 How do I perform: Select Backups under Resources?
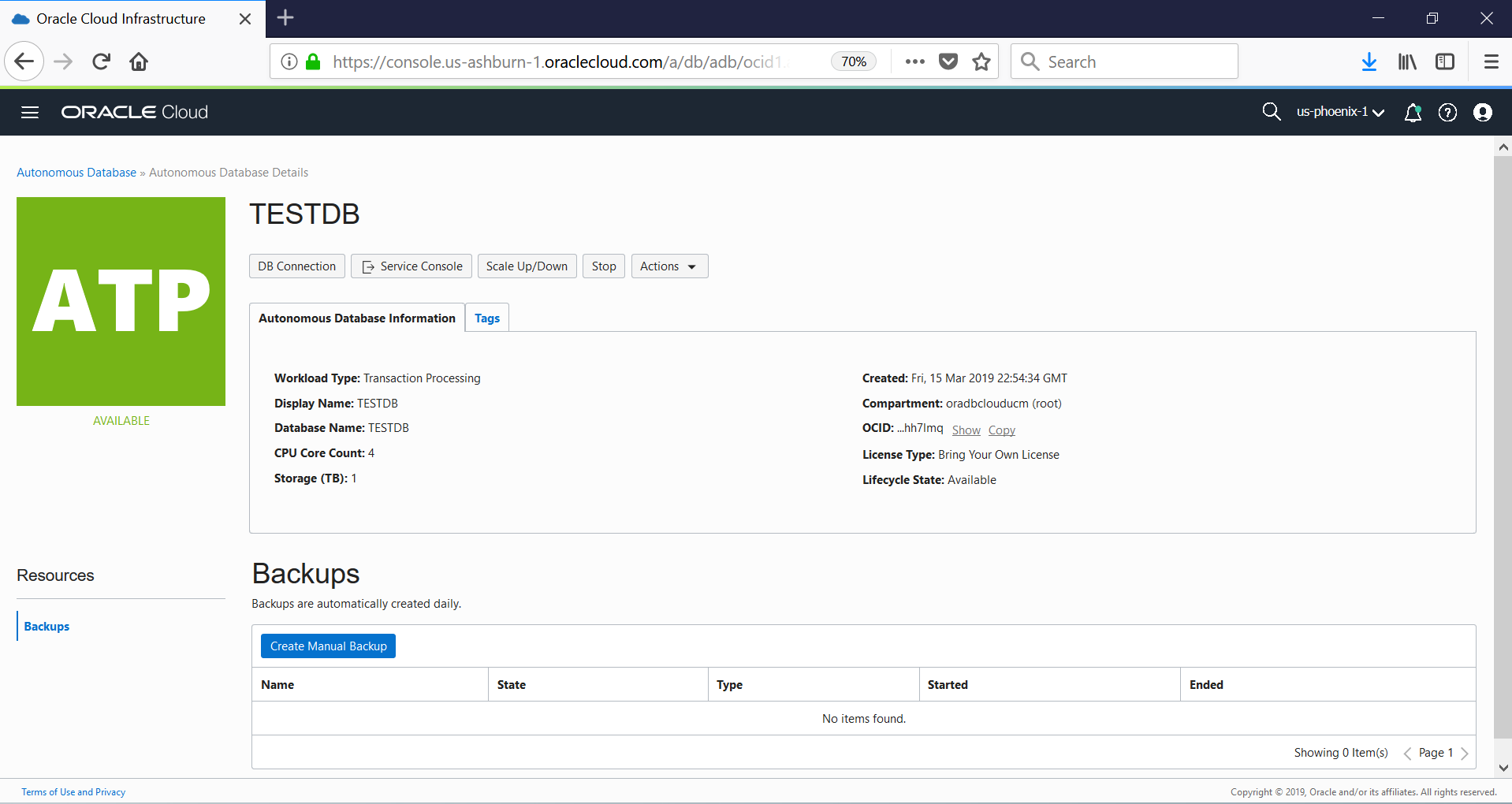[x=47, y=627]
